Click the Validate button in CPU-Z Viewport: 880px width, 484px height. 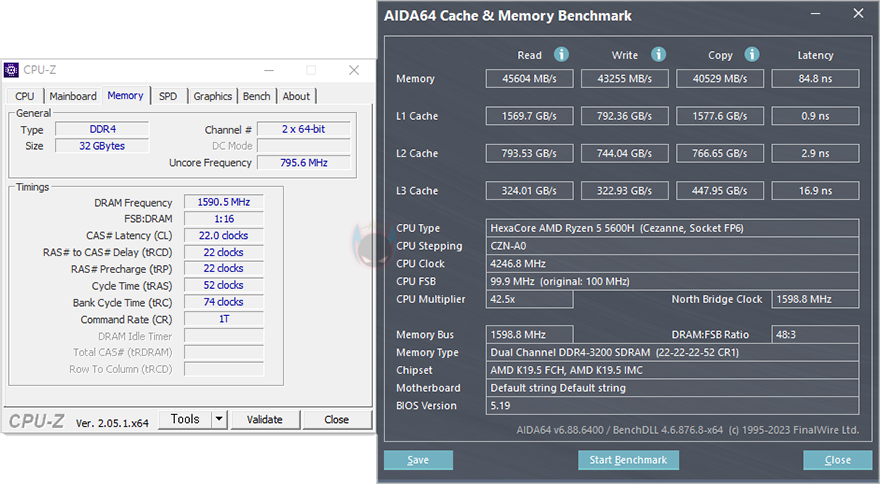coord(265,419)
